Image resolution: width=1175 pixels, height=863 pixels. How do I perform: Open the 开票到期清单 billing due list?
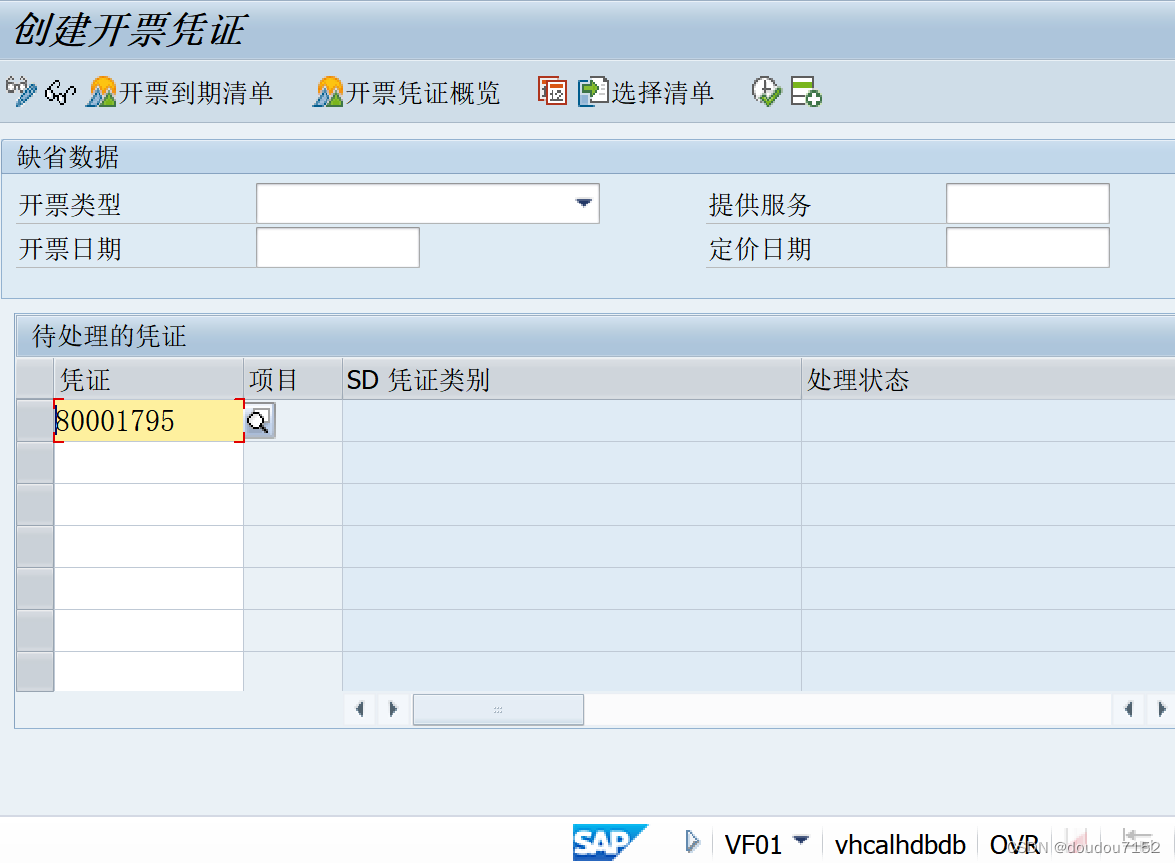182,92
